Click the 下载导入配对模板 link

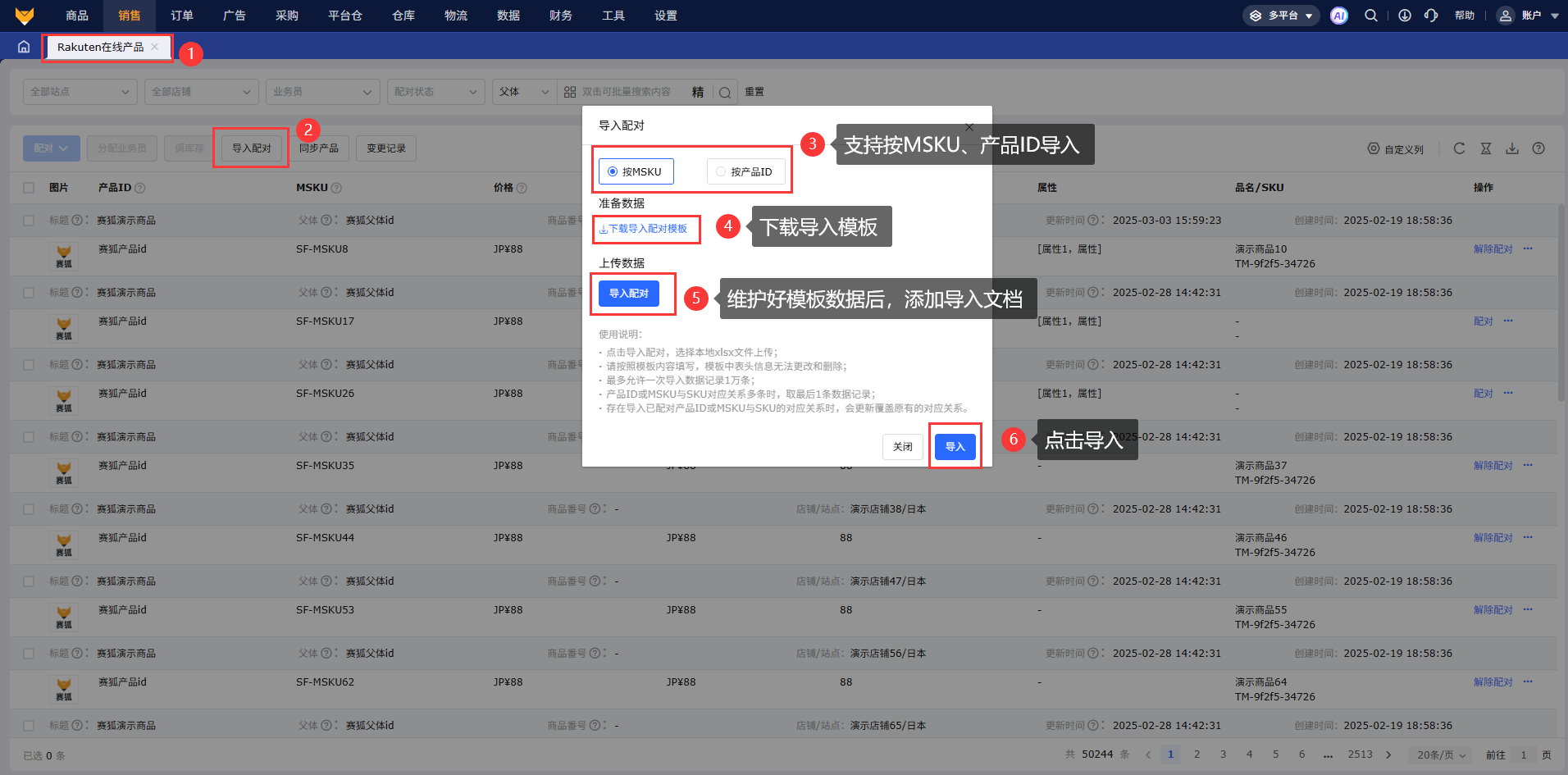[643, 229]
